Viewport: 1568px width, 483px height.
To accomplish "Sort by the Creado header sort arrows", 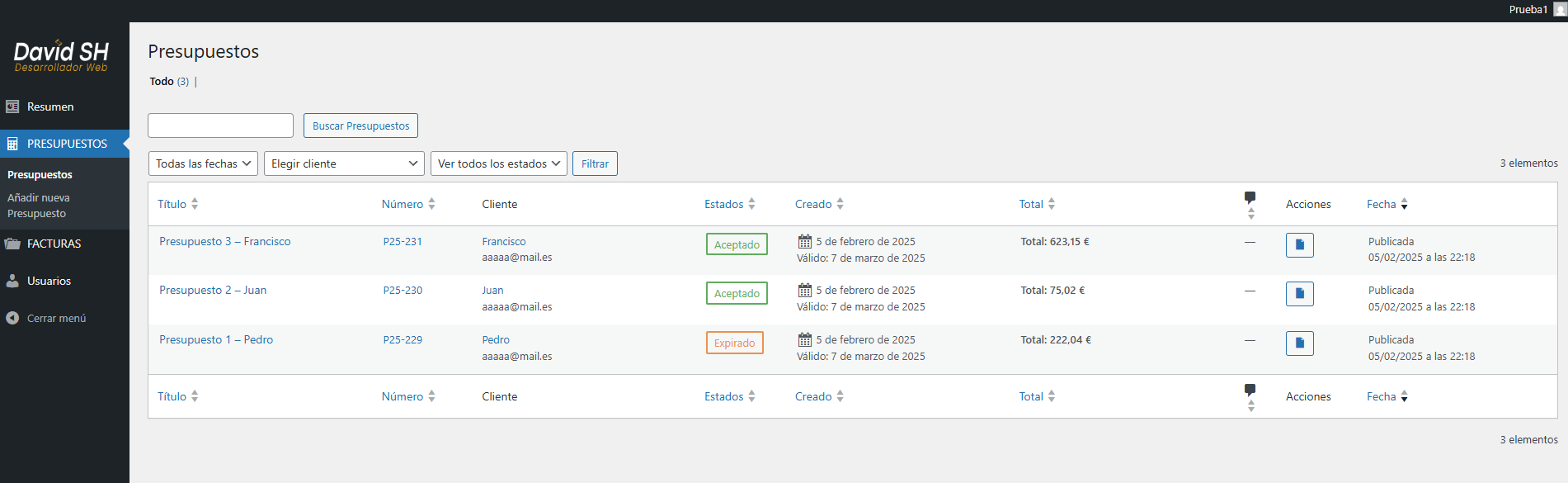I will (840, 204).
